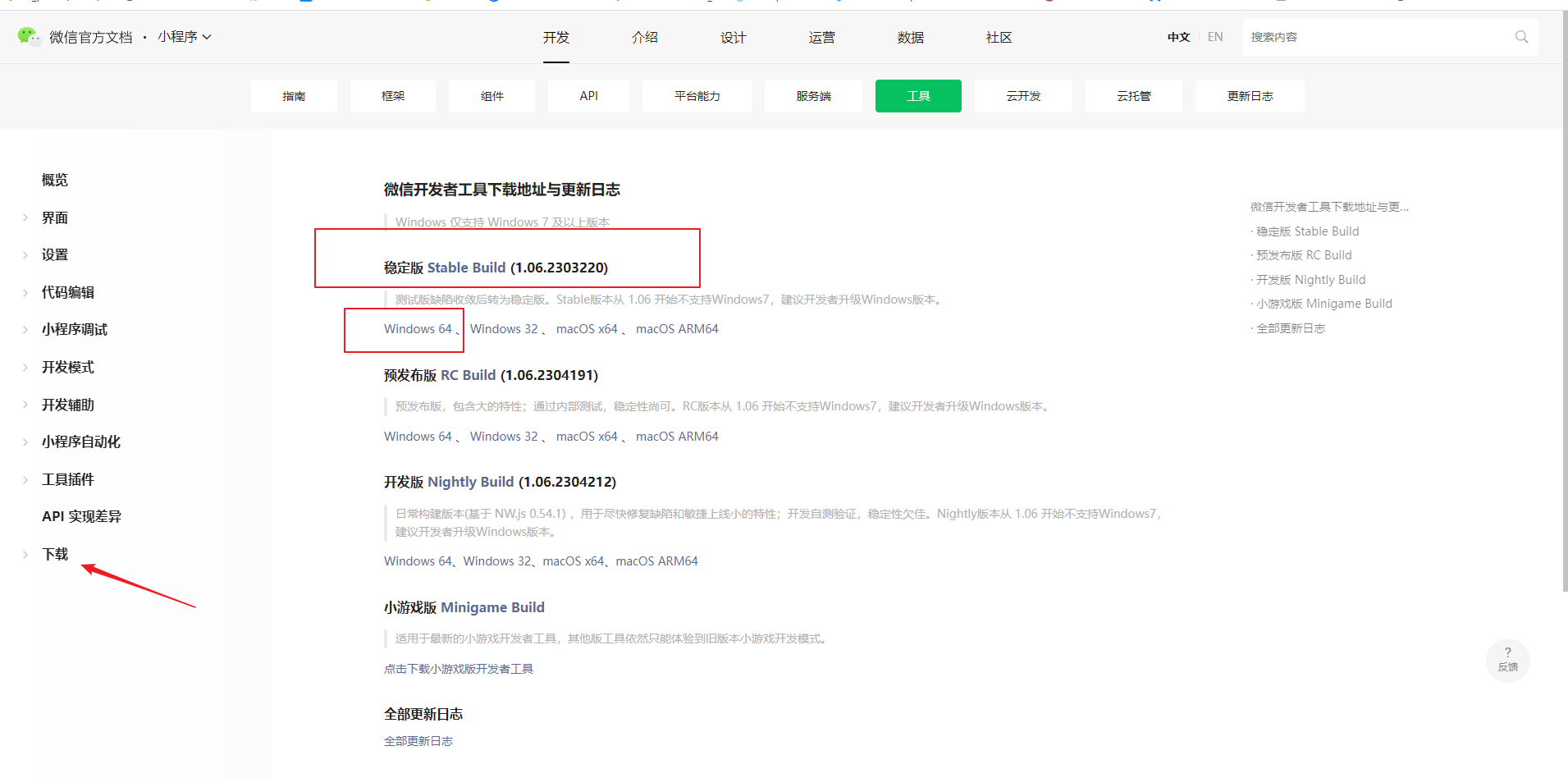1568x778 pixels.
Task: Click the 小游戏版 Minigame Build heading
Action: click(x=464, y=607)
